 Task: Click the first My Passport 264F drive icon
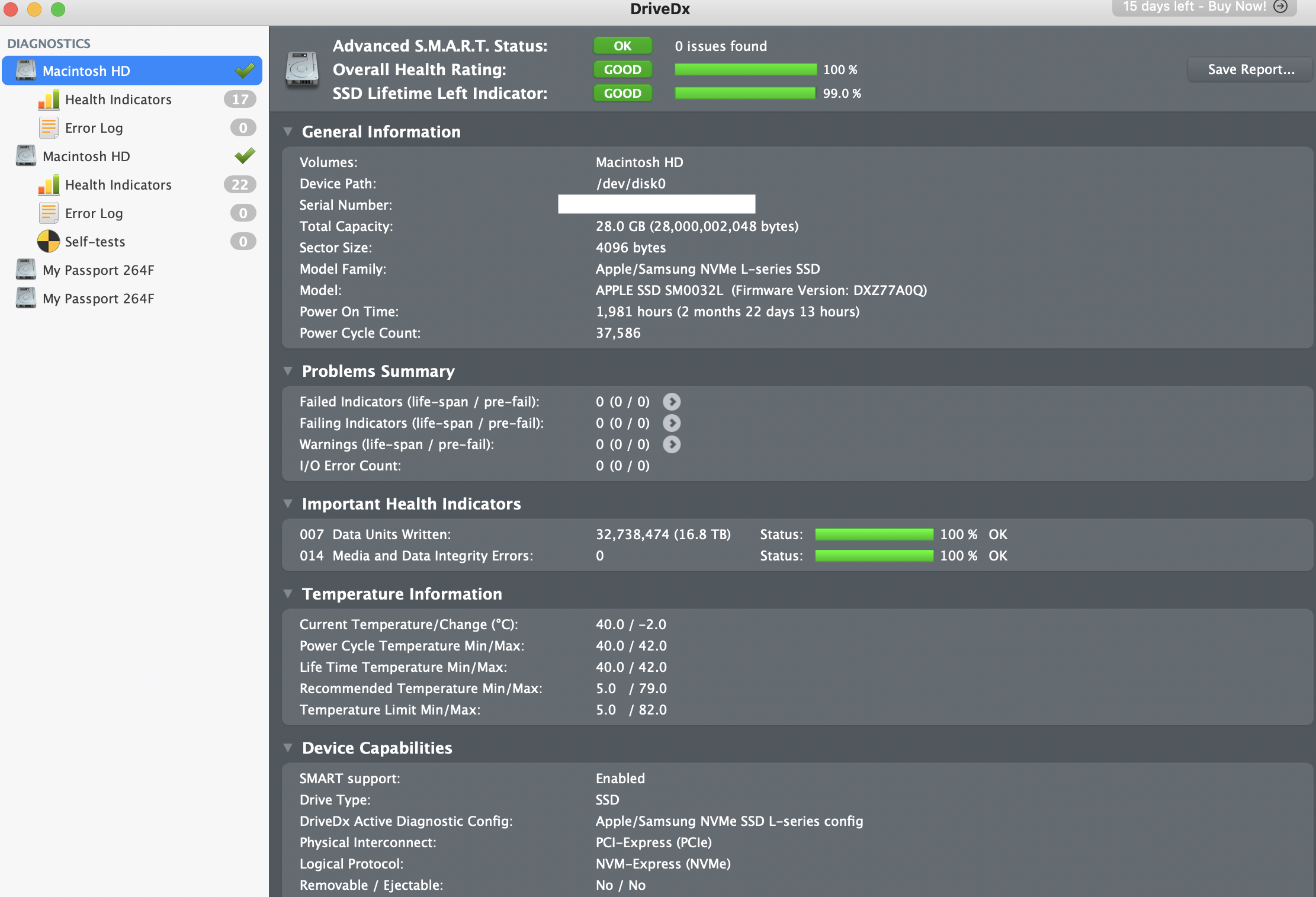26,270
